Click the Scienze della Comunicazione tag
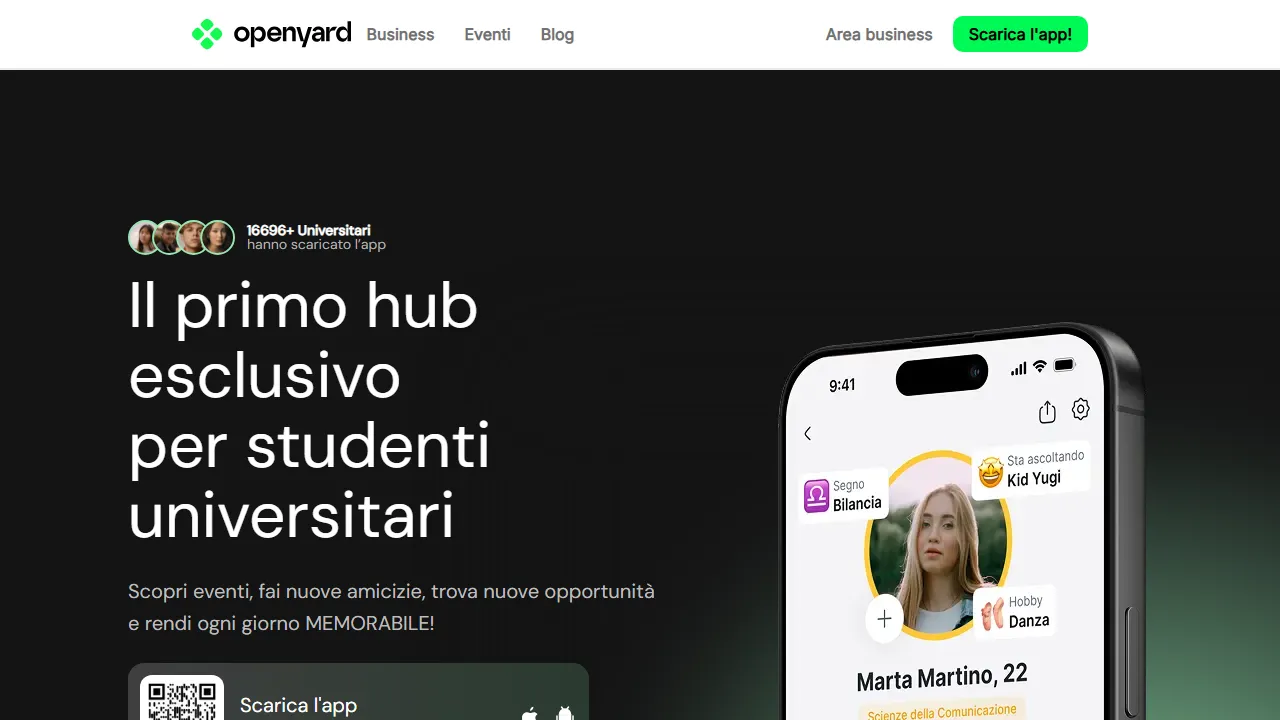 click(x=941, y=711)
